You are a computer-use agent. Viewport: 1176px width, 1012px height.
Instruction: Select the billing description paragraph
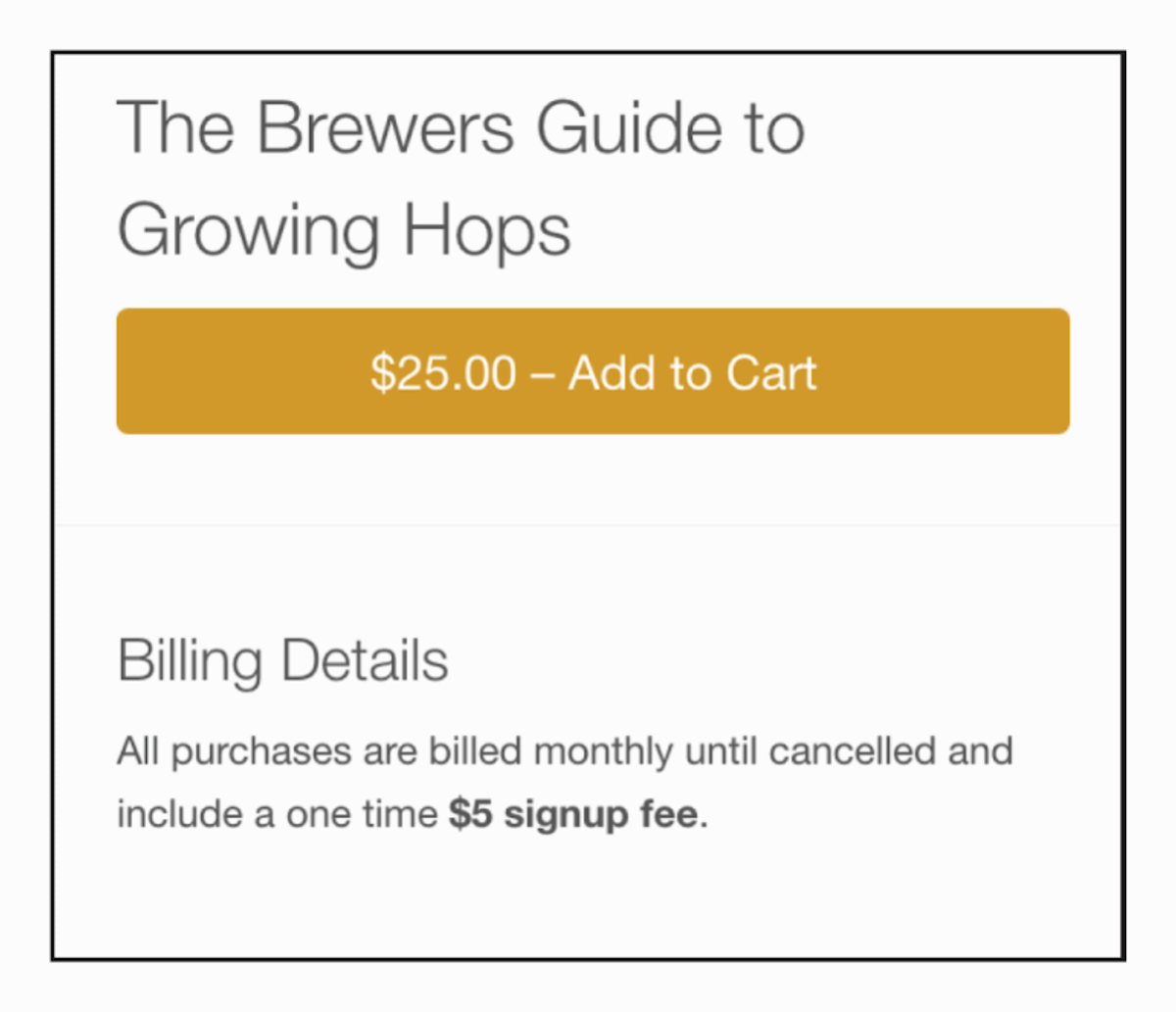click(x=564, y=781)
